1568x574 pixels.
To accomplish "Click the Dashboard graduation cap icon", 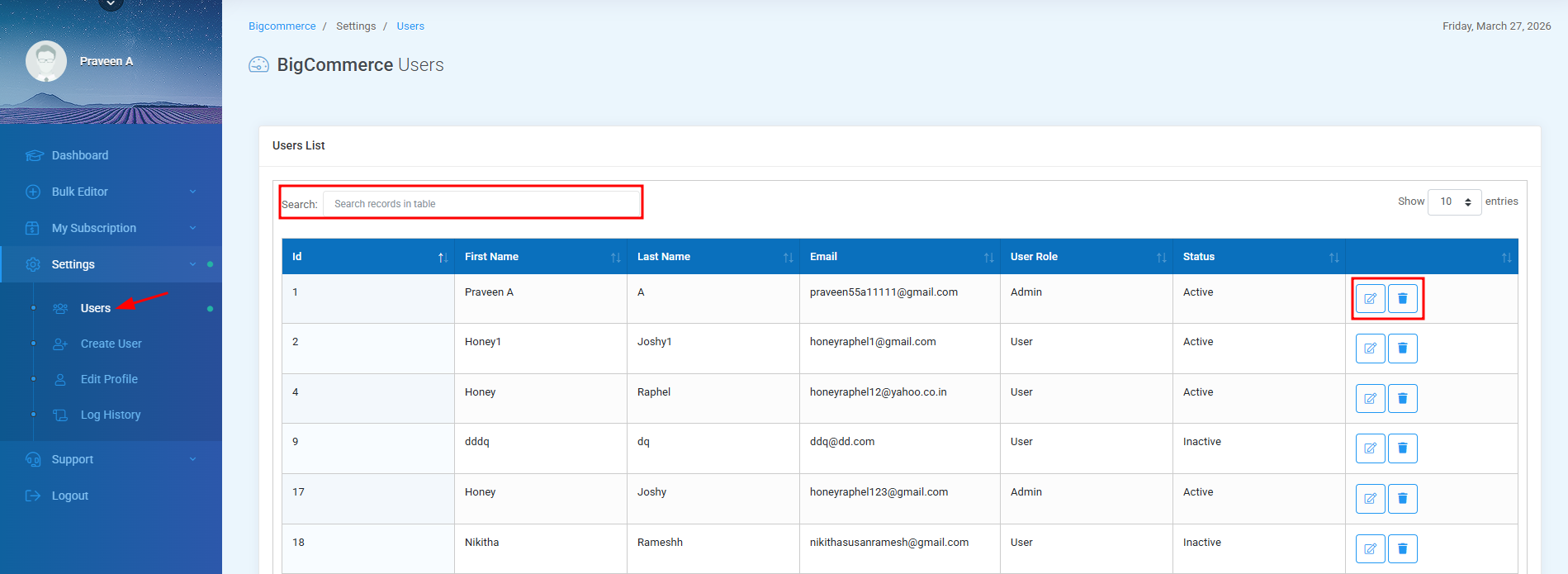I will (x=34, y=155).
